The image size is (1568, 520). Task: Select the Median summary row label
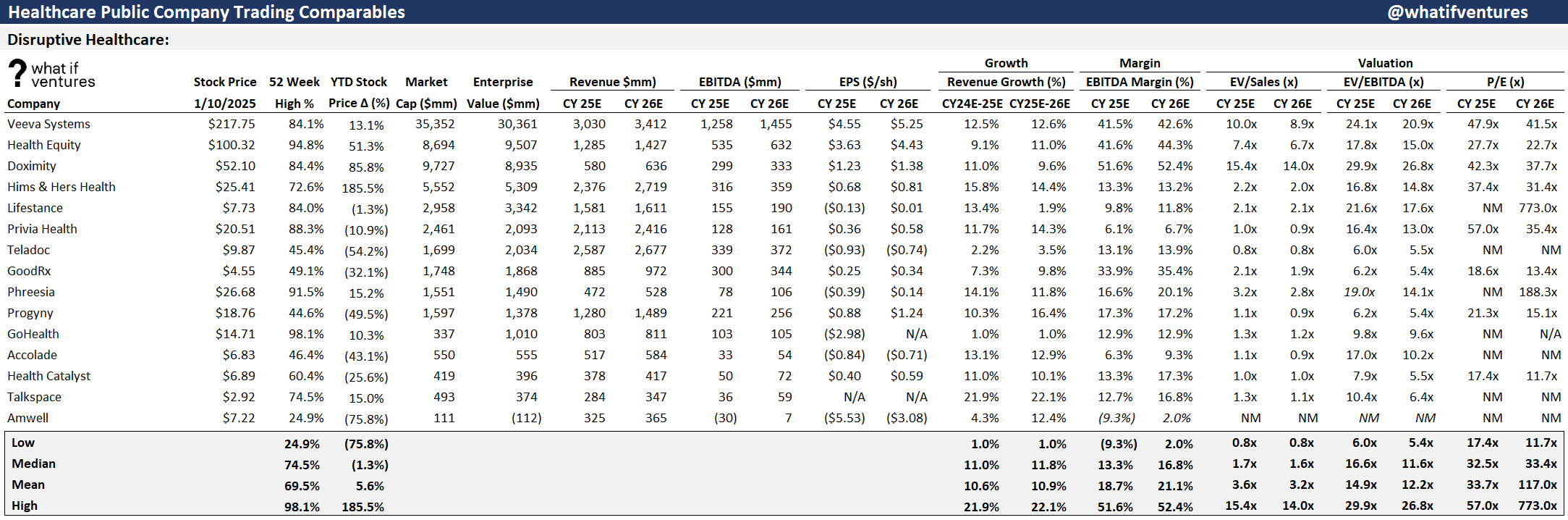click(x=33, y=464)
